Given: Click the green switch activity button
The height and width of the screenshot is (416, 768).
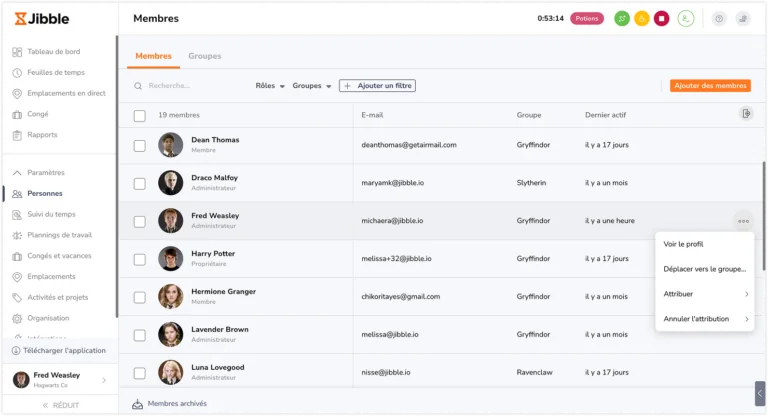Looking at the screenshot, I should pyautogui.click(x=622, y=19).
